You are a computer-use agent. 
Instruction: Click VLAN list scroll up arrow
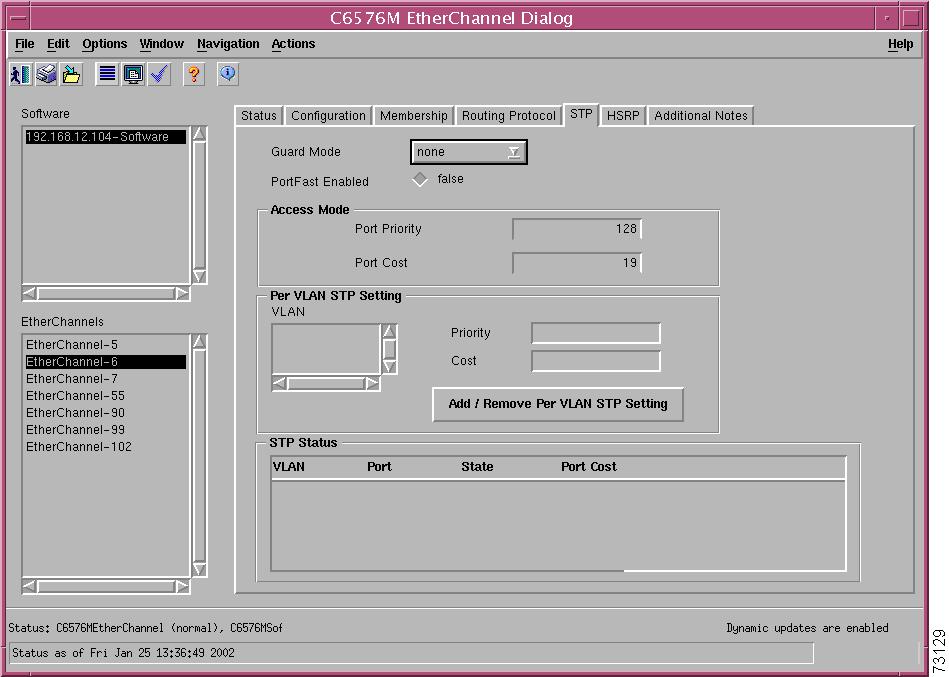(x=389, y=332)
